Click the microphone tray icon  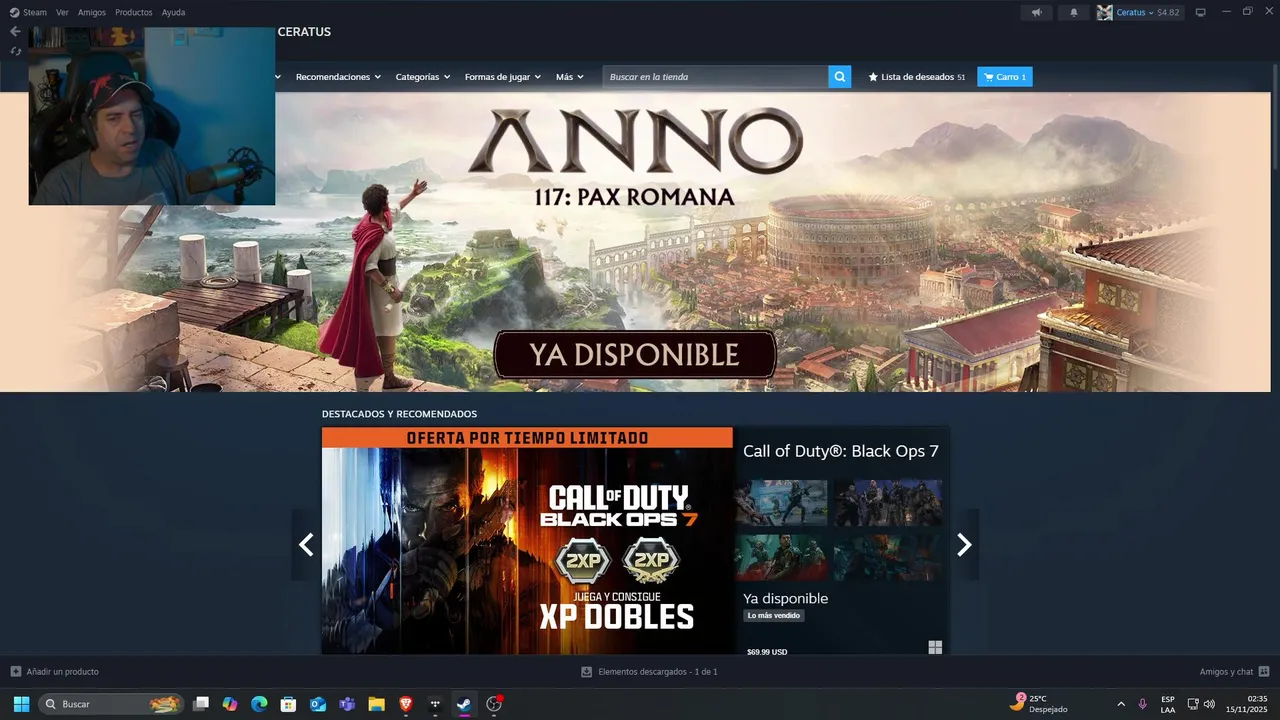(1143, 704)
